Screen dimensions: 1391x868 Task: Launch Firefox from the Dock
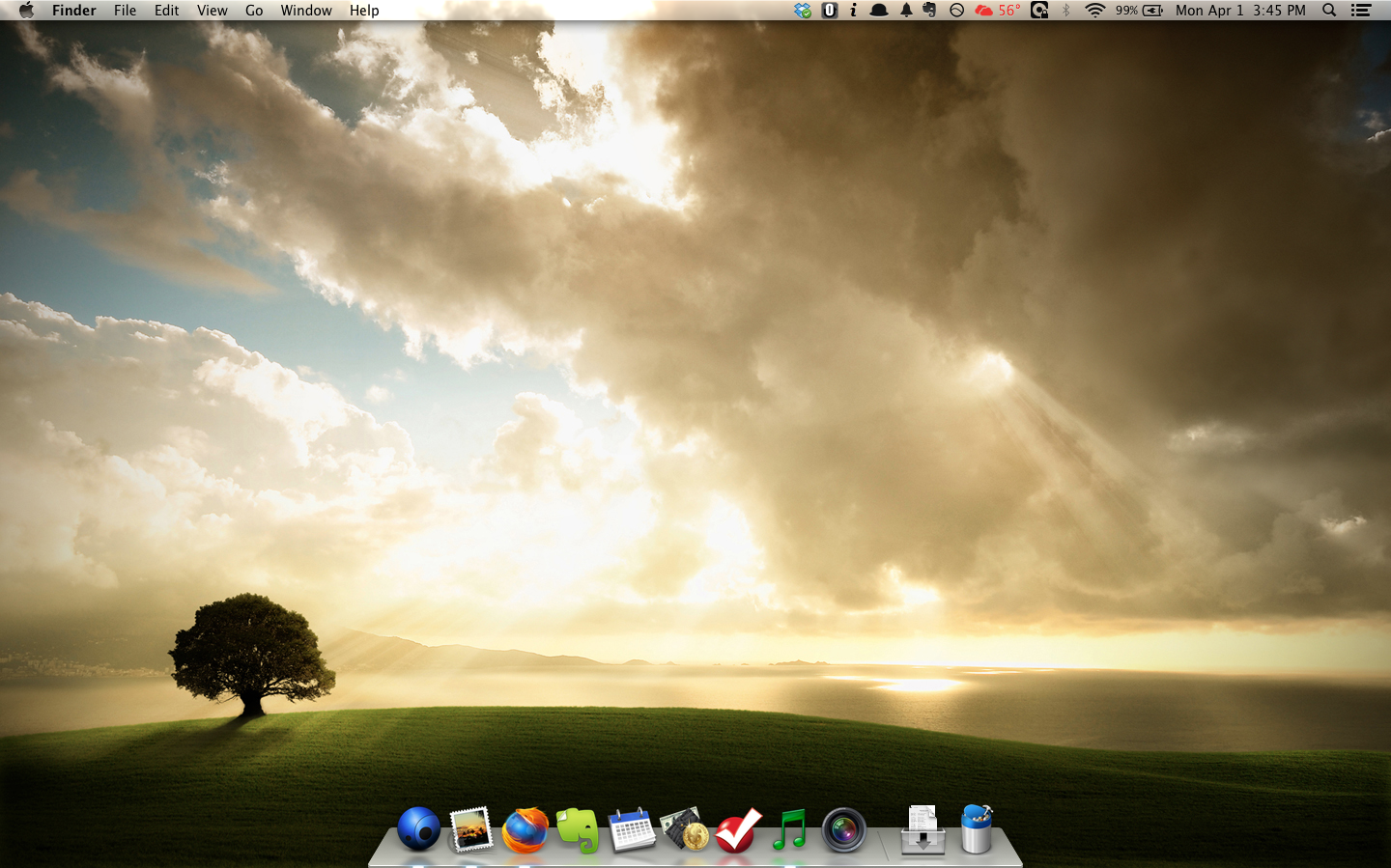point(525,830)
